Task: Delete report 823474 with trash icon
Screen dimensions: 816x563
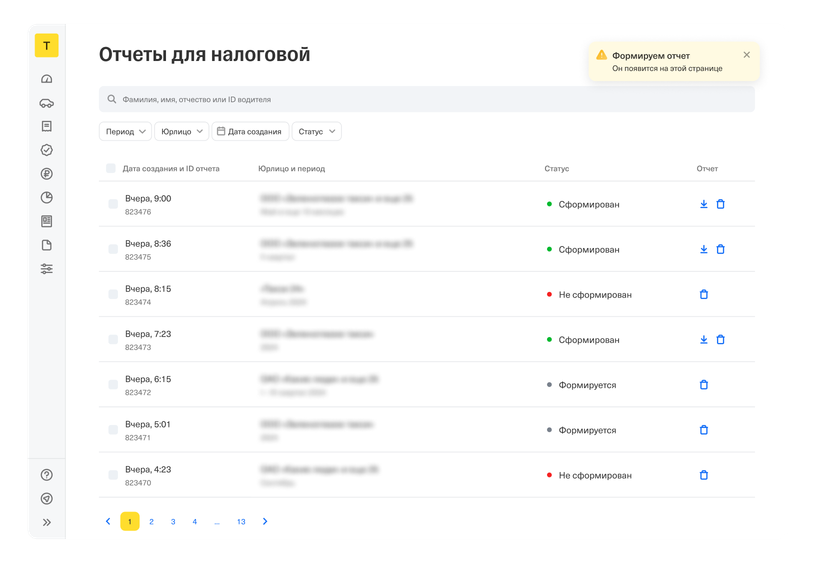Action: tap(703, 295)
